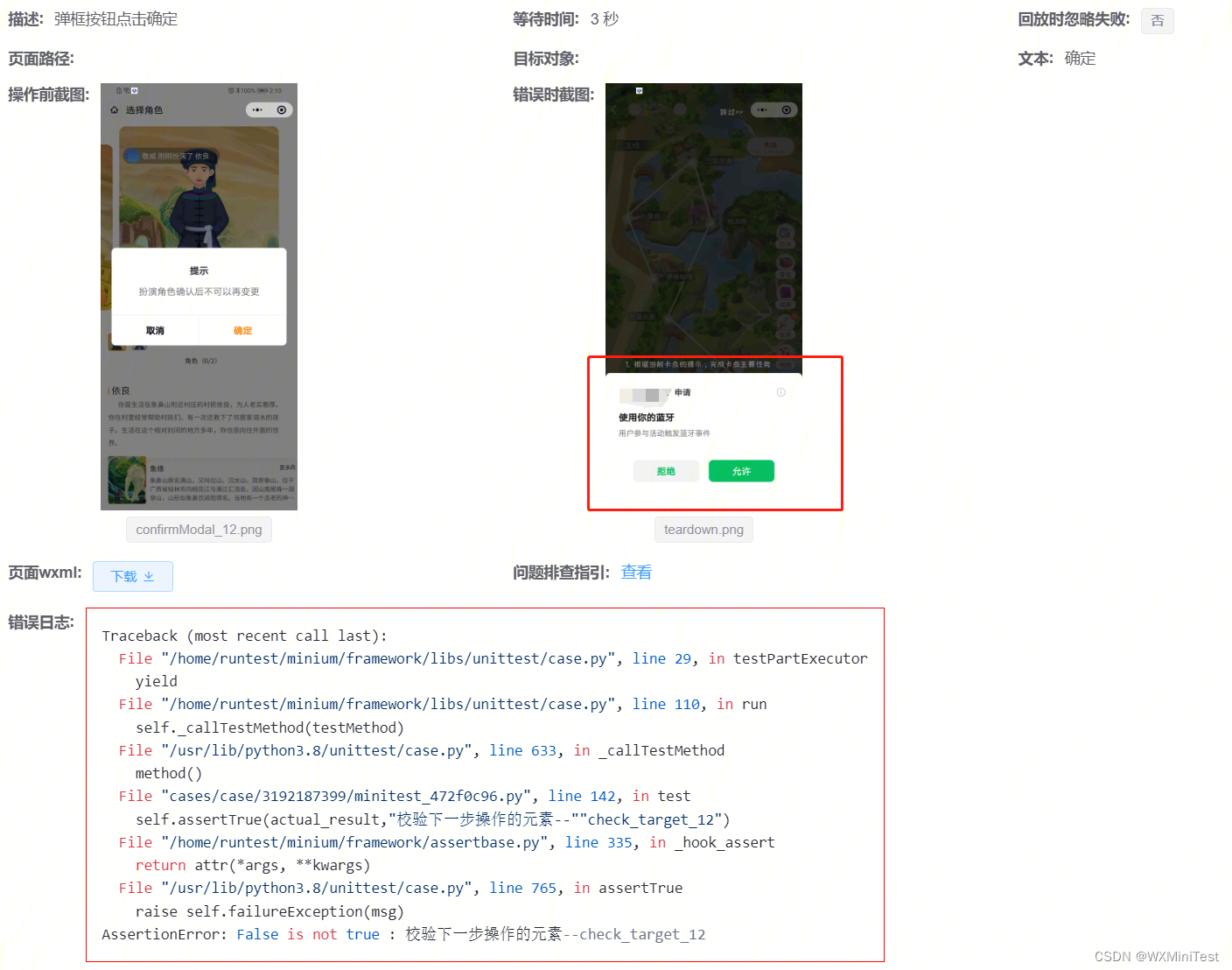Click orange 确定 in the 提示 dialog

coord(242,330)
